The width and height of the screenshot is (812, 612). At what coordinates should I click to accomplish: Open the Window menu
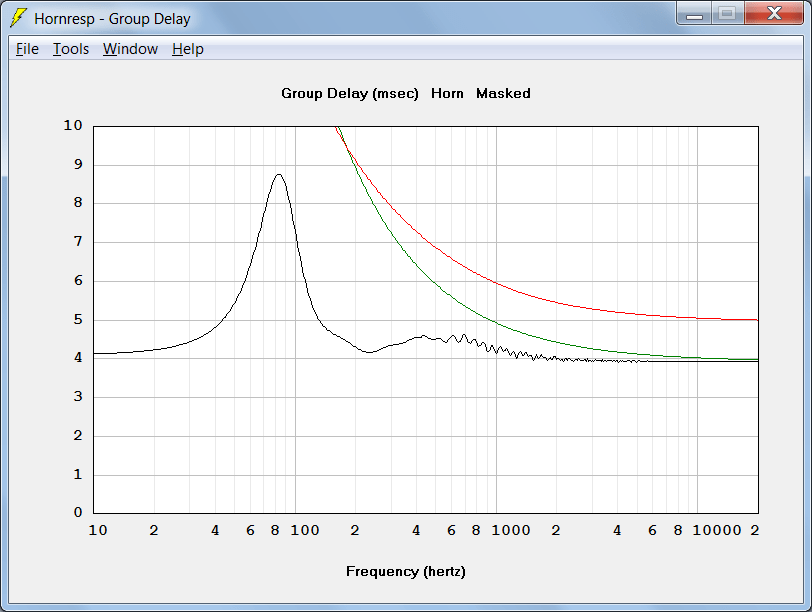pyautogui.click(x=130, y=49)
